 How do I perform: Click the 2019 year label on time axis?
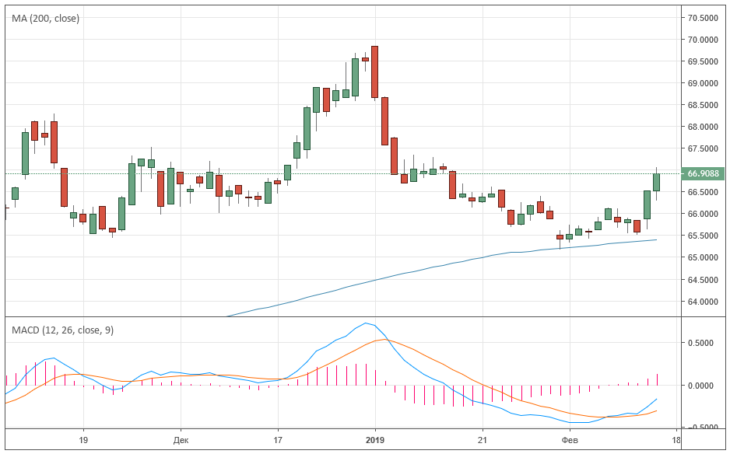tap(375, 440)
